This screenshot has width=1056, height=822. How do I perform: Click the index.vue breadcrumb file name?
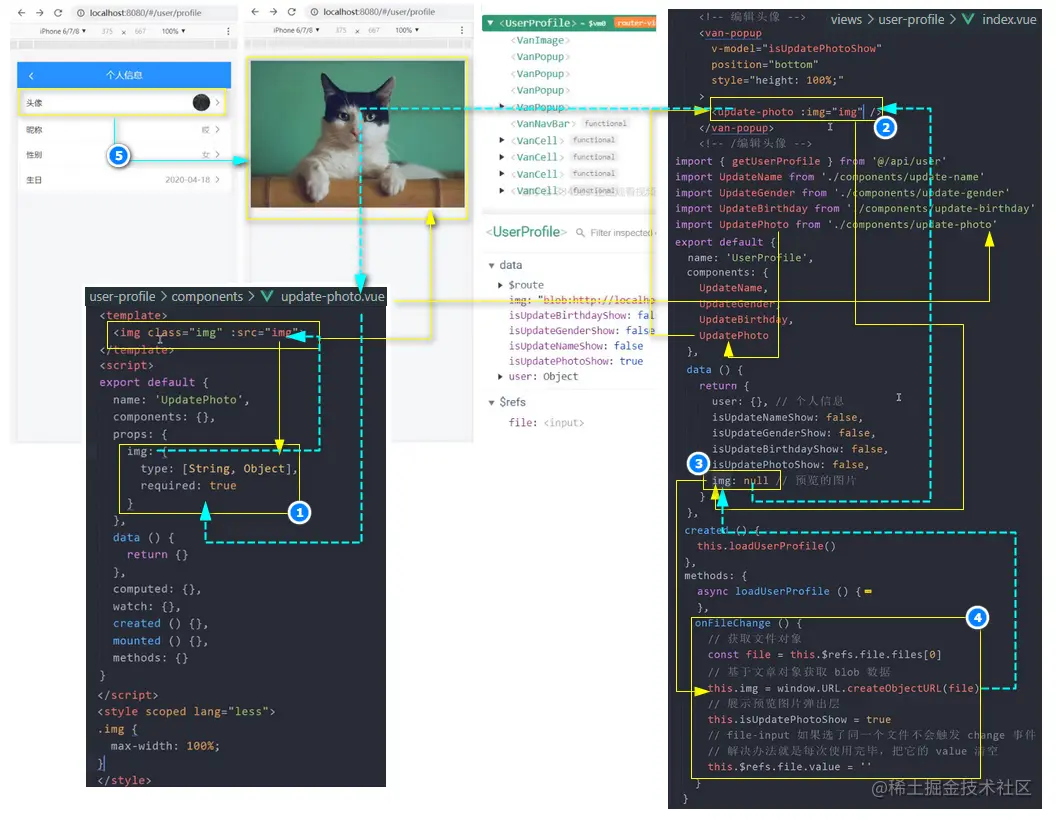point(1009,20)
